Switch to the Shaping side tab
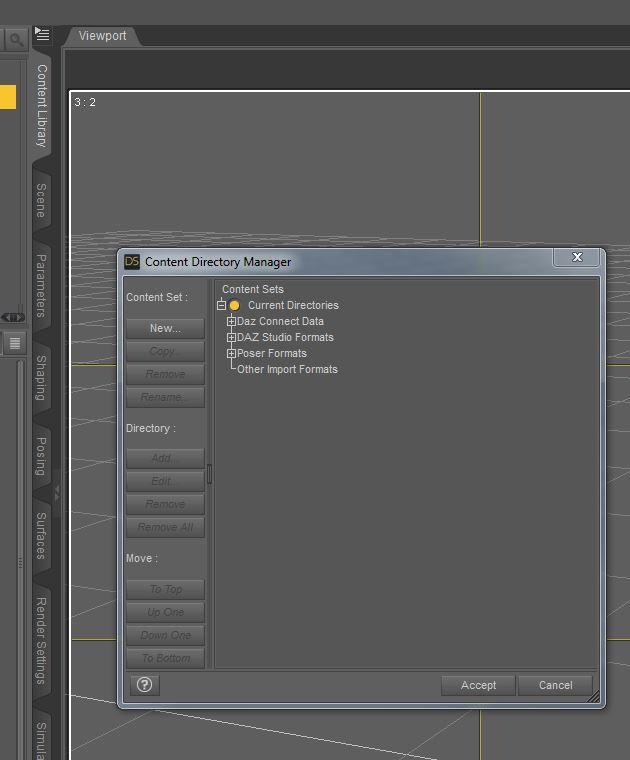This screenshot has width=630, height=760. (x=42, y=378)
